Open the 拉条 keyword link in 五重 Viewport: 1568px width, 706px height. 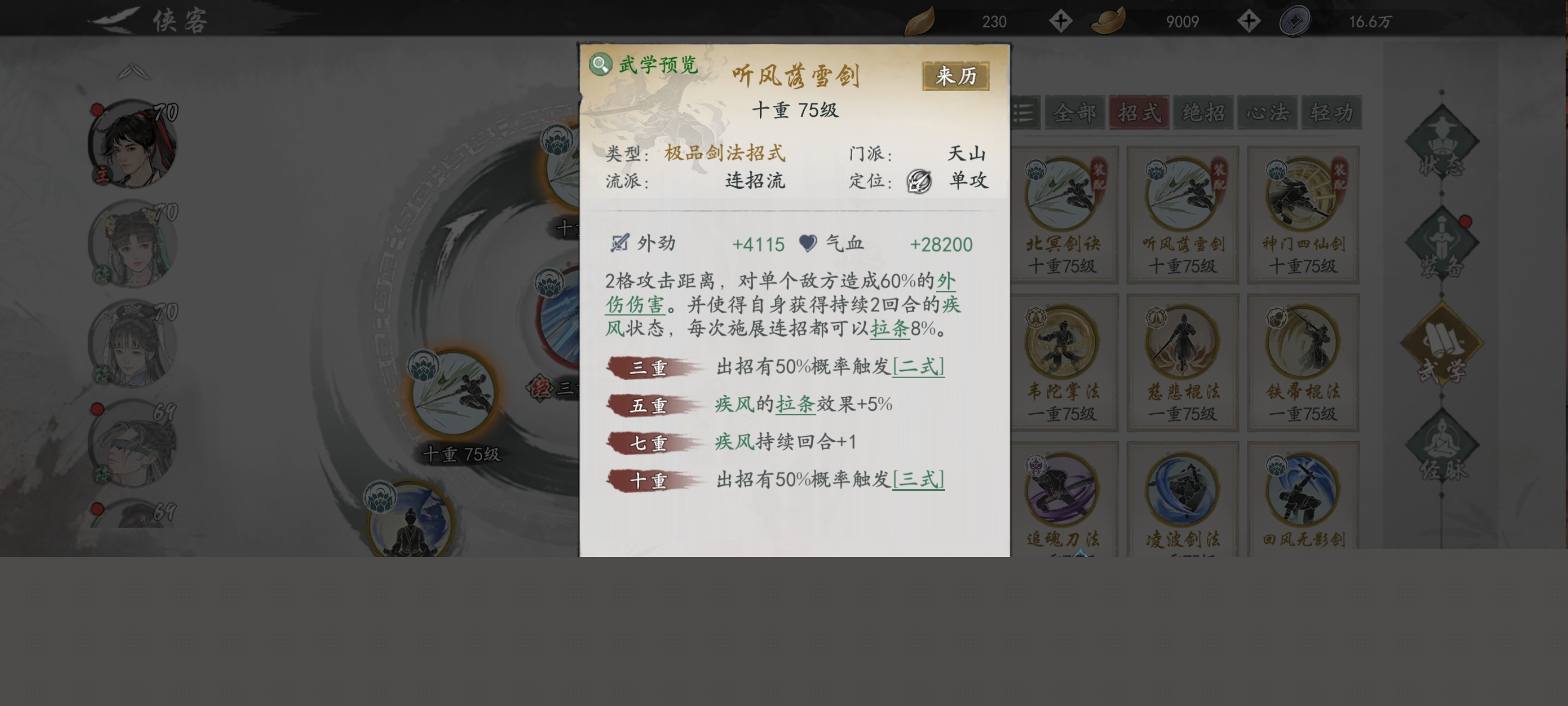point(795,404)
